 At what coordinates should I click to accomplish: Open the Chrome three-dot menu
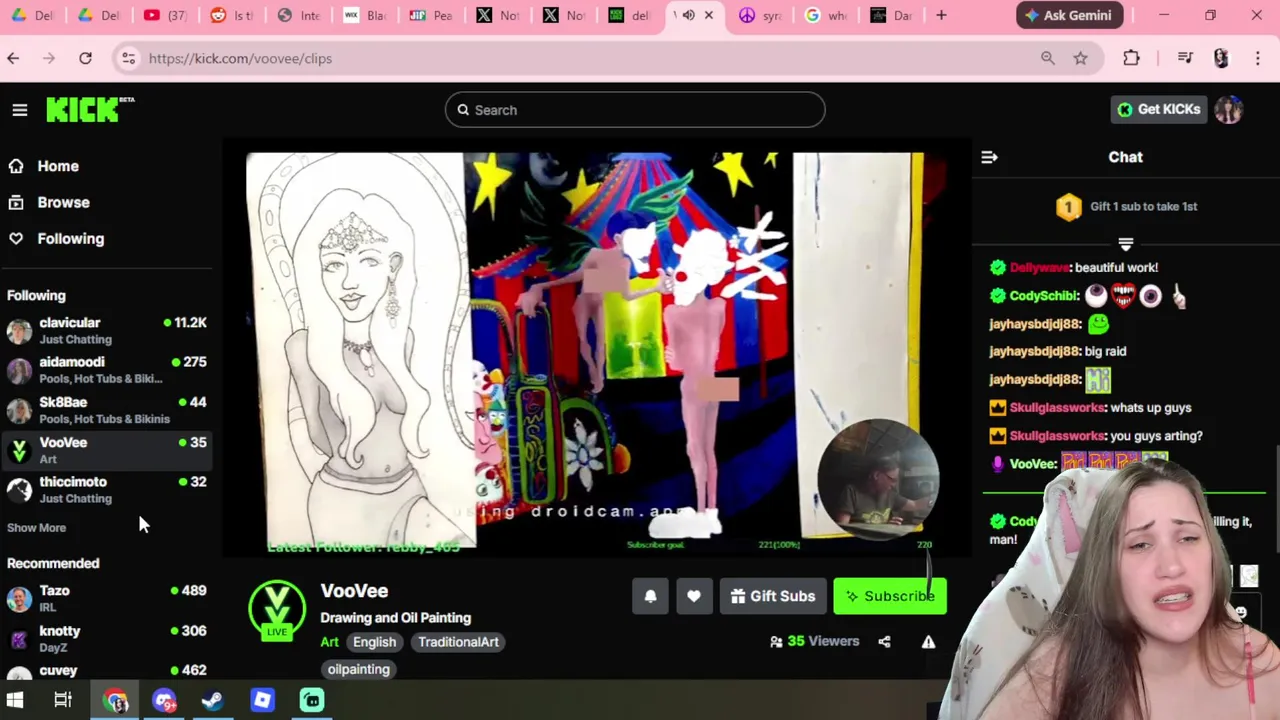click(1258, 58)
